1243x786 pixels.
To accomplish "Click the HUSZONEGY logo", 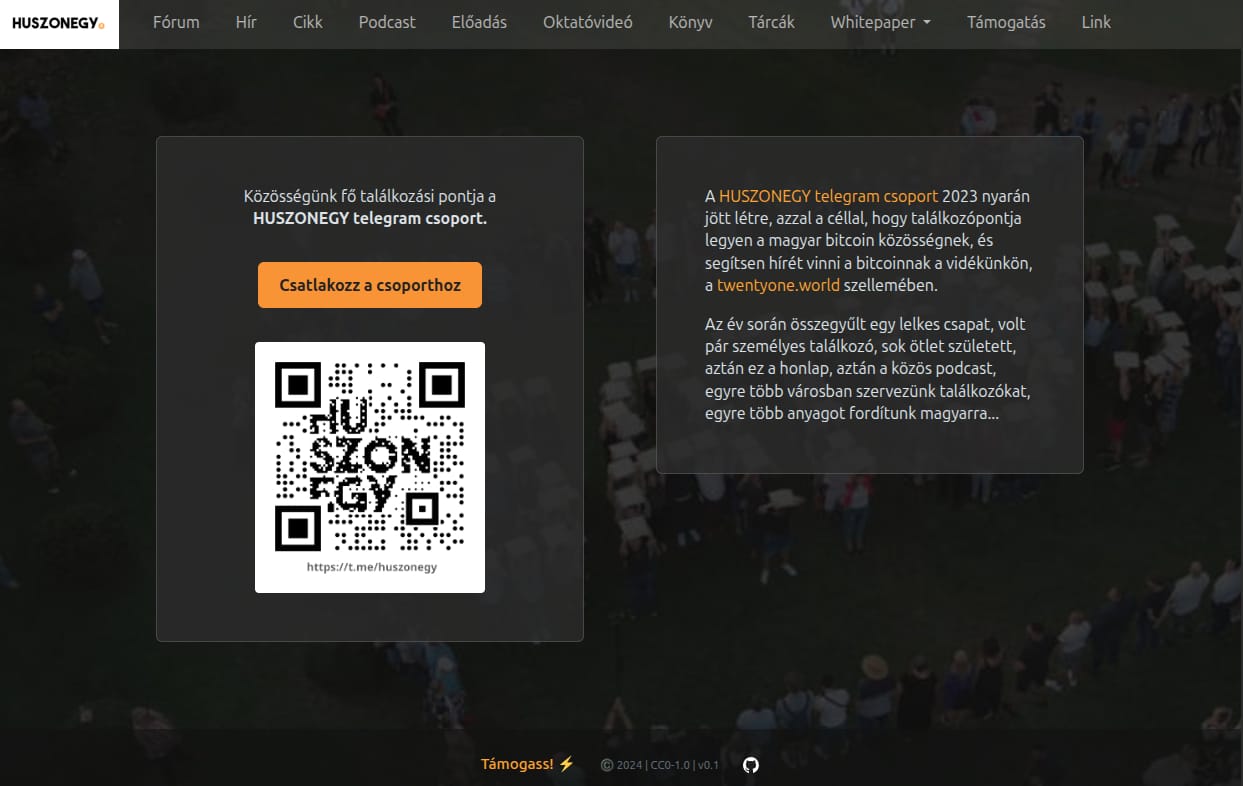I will pos(59,23).
